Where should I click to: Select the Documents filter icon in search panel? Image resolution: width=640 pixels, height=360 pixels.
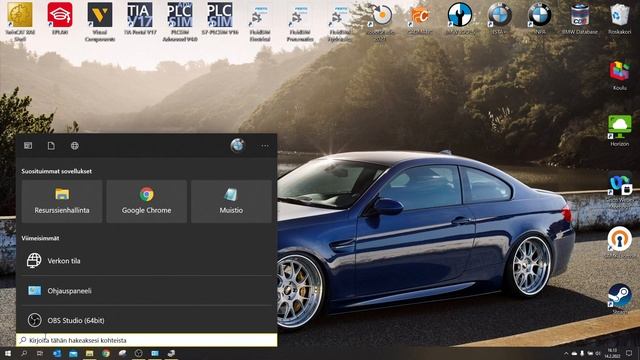(51, 146)
